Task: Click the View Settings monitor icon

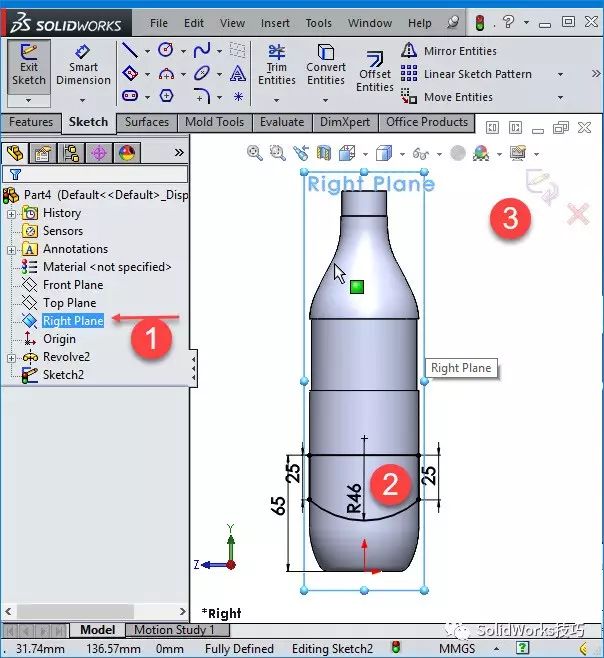Action: click(518, 153)
